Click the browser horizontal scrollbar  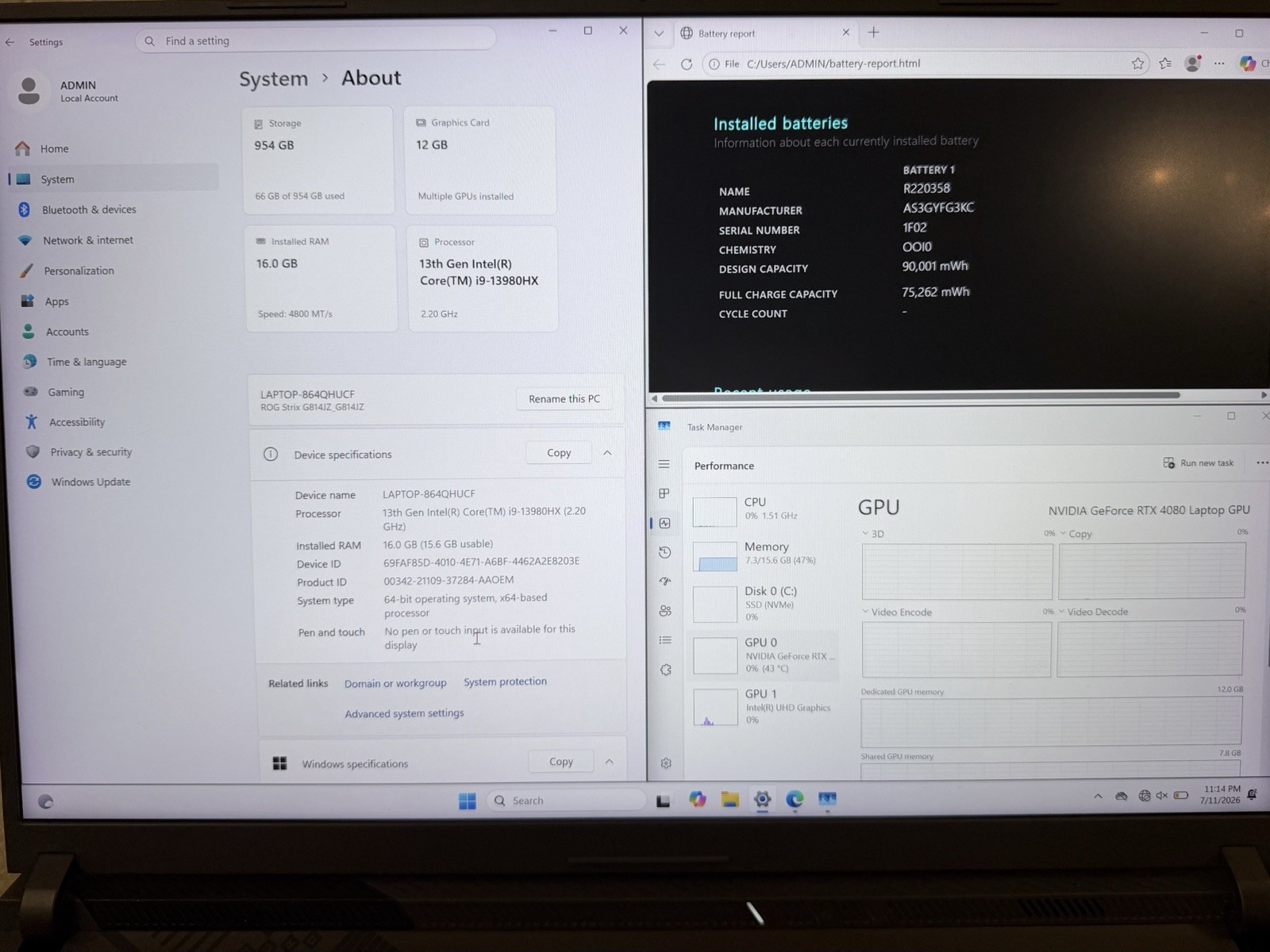[x=921, y=396]
